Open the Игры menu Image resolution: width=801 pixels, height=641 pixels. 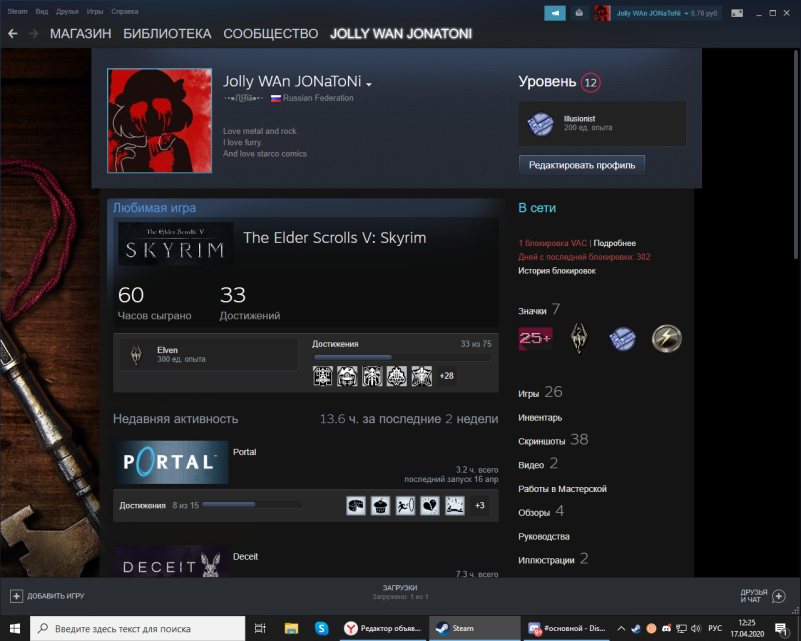coord(95,11)
